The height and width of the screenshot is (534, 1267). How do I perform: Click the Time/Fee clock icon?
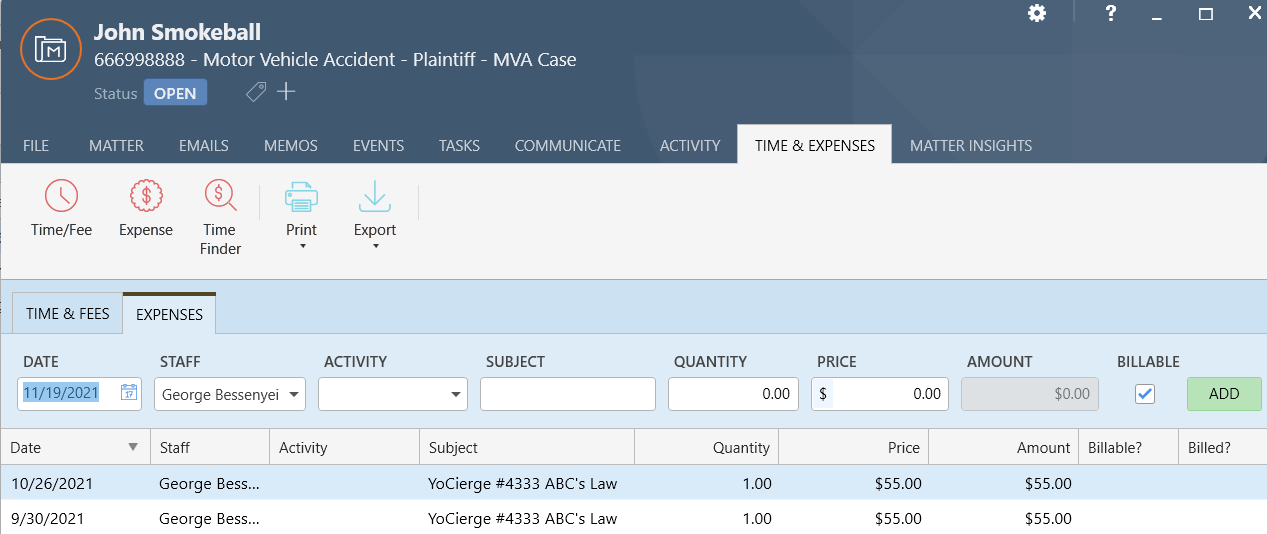61,196
